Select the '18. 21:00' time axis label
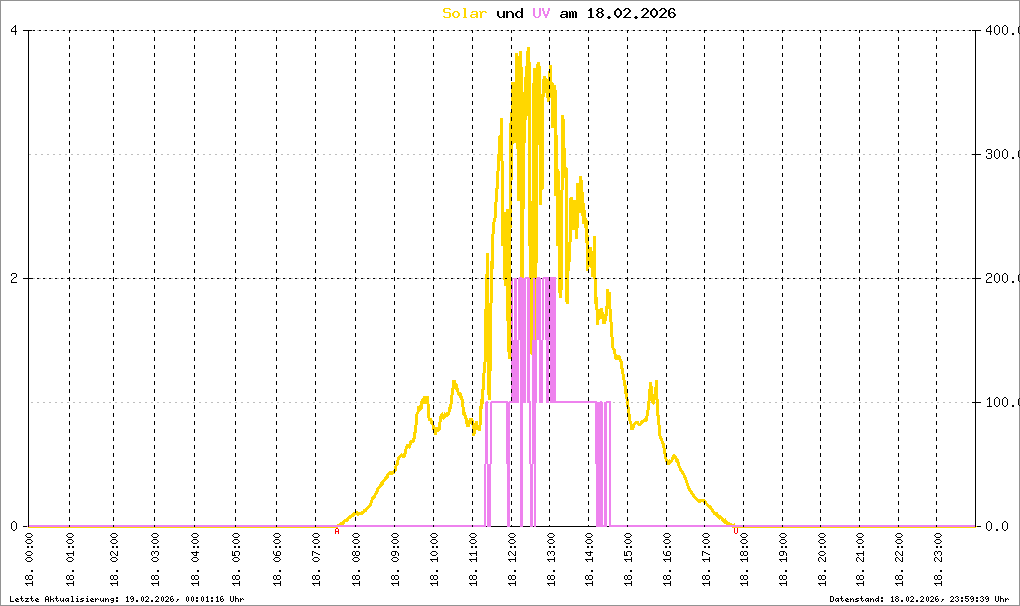The height and width of the screenshot is (606, 1020). tap(861, 560)
